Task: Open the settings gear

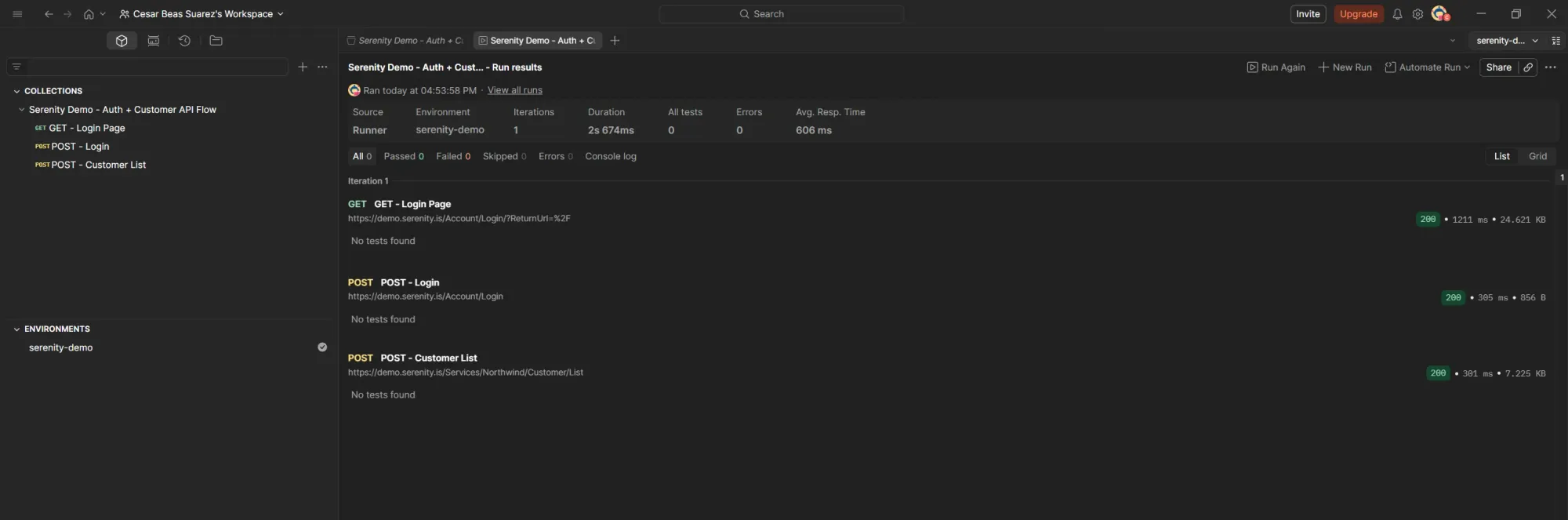Action: coord(1417,14)
